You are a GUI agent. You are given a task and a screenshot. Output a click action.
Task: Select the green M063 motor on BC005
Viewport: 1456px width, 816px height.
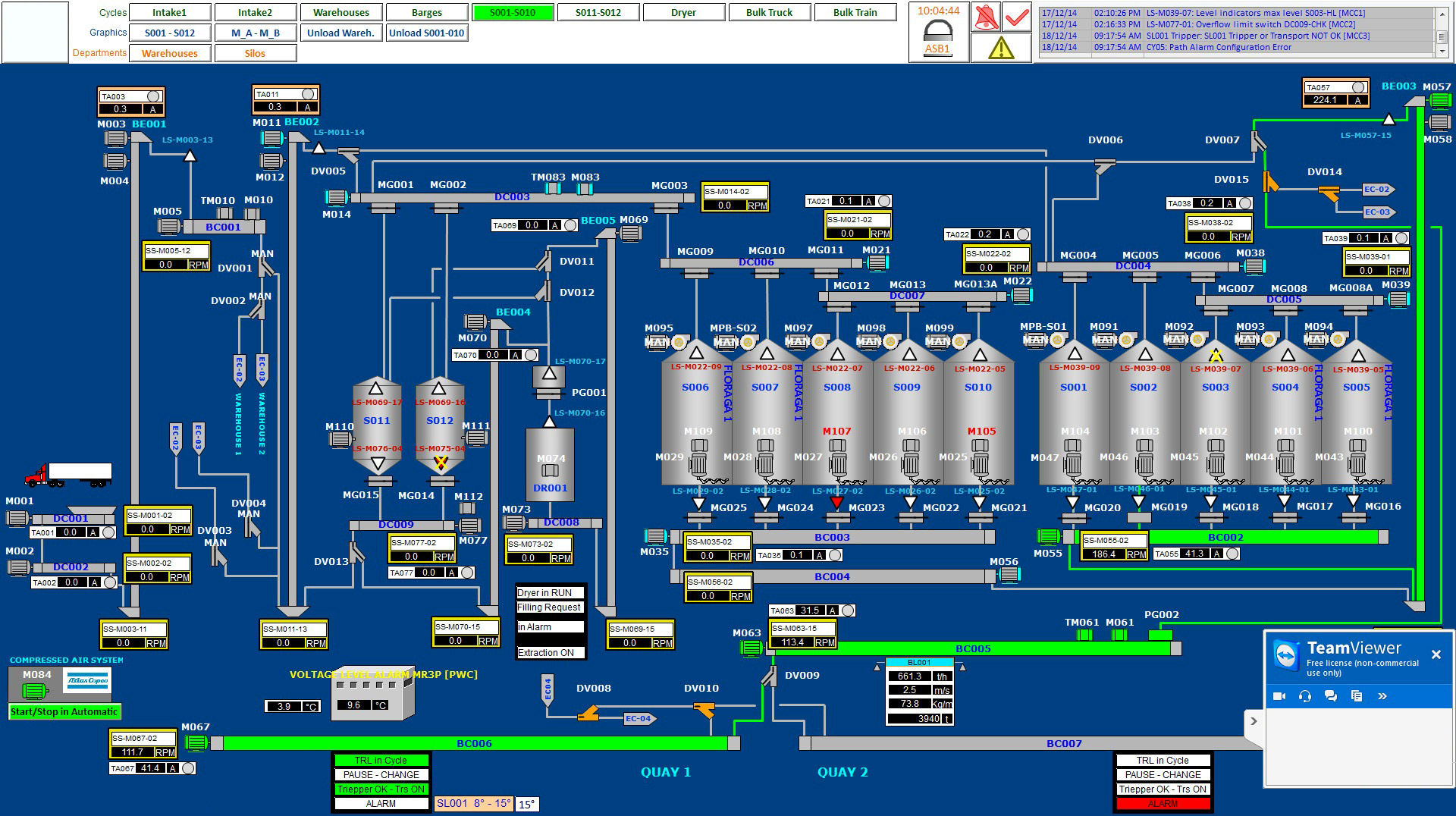pos(751,648)
